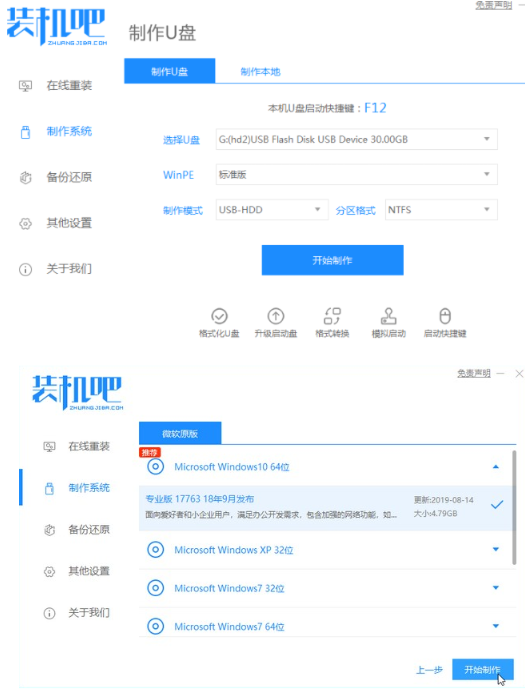
Task: Click the 本机U盘启动快捷键 F12 text
Action: [327, 108]
